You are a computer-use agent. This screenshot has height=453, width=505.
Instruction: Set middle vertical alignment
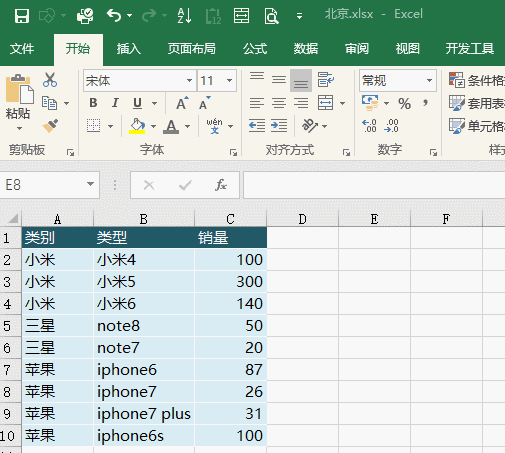(279, 80)
